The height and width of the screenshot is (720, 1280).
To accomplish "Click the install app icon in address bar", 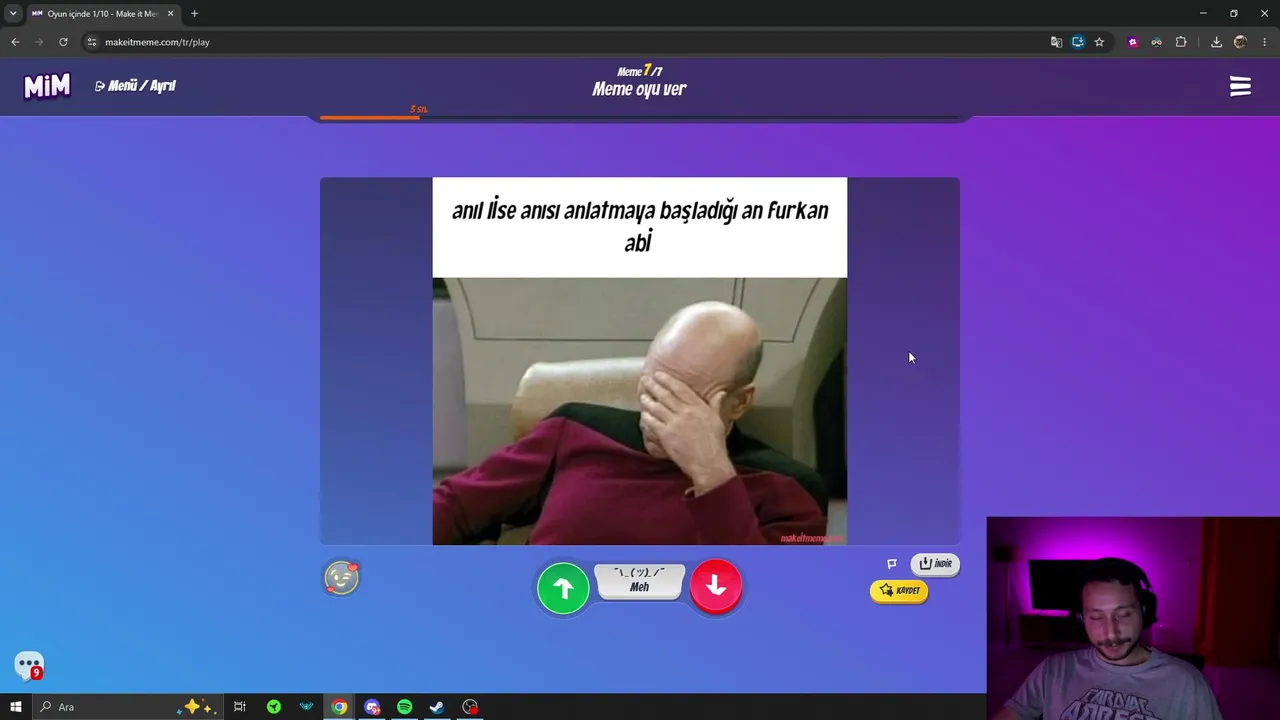I will pyautogui.click(x=1078, y=42).
